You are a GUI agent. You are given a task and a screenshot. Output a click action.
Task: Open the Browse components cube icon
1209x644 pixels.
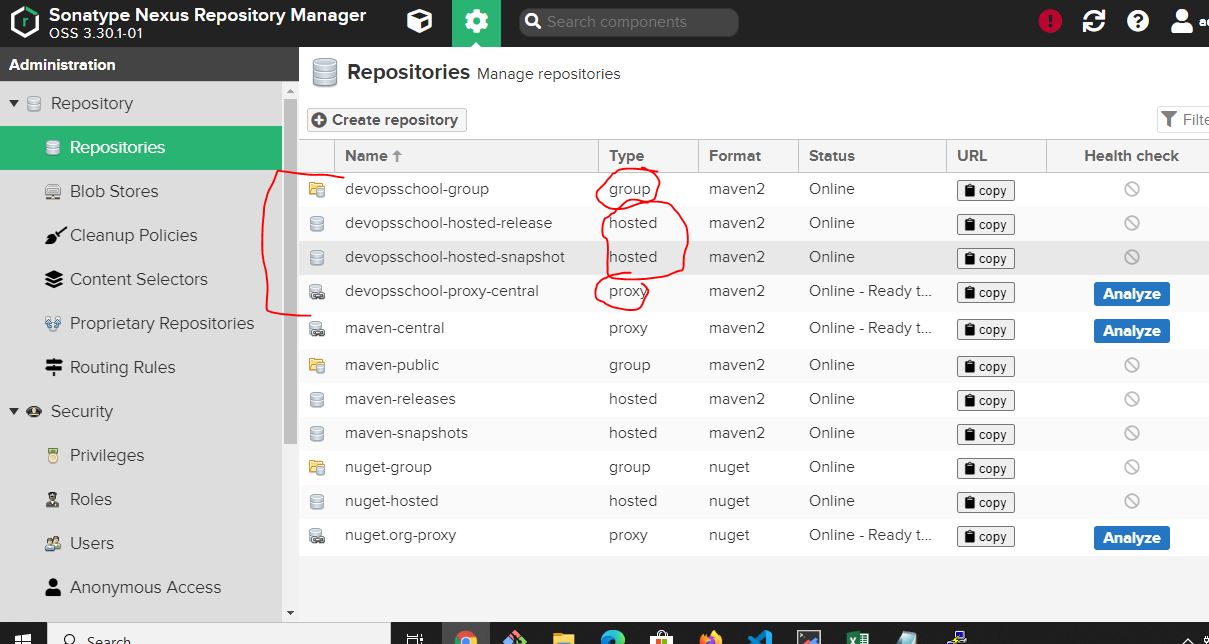pyautogui.click(x=420, y=21)
